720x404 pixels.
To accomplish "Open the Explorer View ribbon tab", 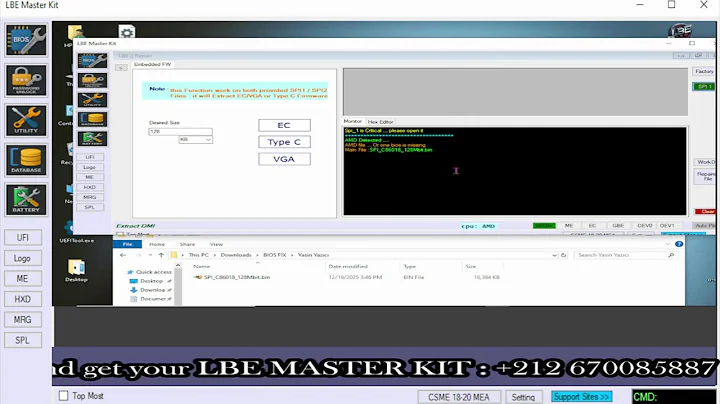I will pyautogui.click(x=216, y=244).
